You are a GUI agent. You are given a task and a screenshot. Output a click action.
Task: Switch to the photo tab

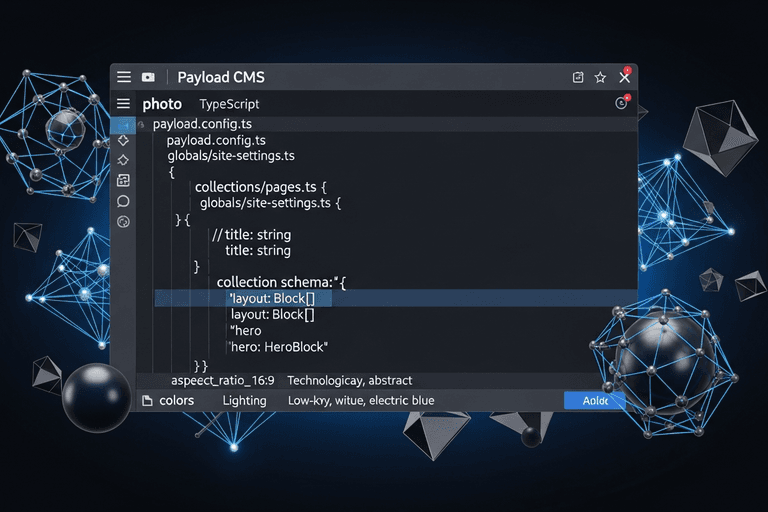pyautogui.click(x=162, y=104)
